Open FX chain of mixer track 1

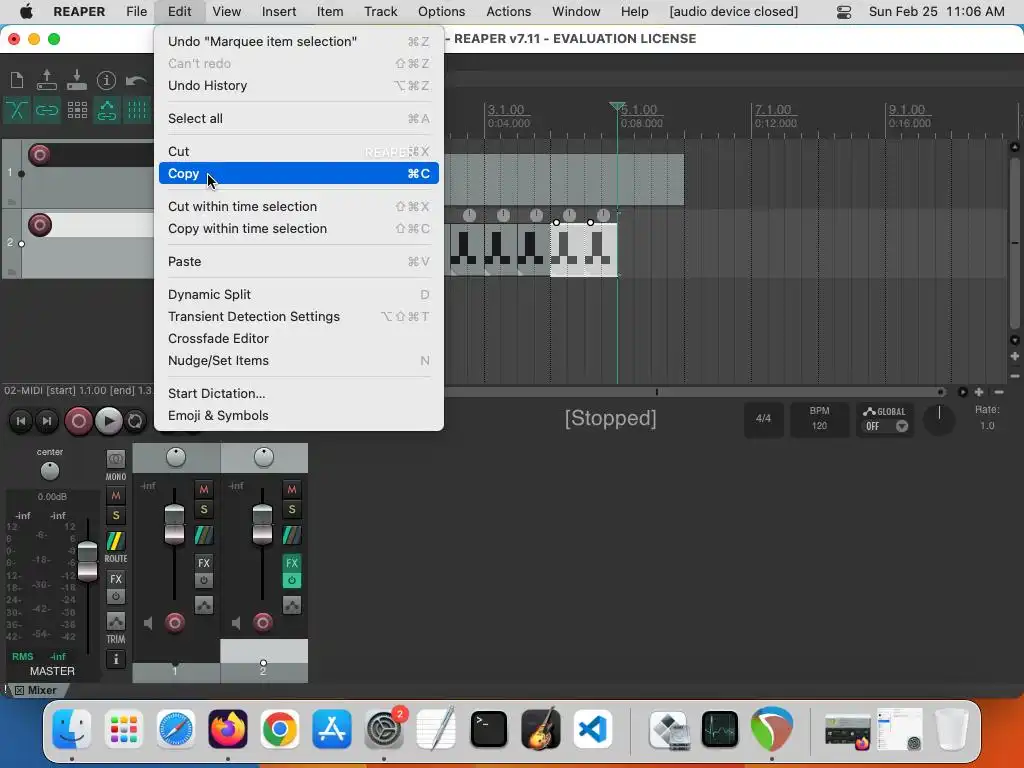click(204, 563)
